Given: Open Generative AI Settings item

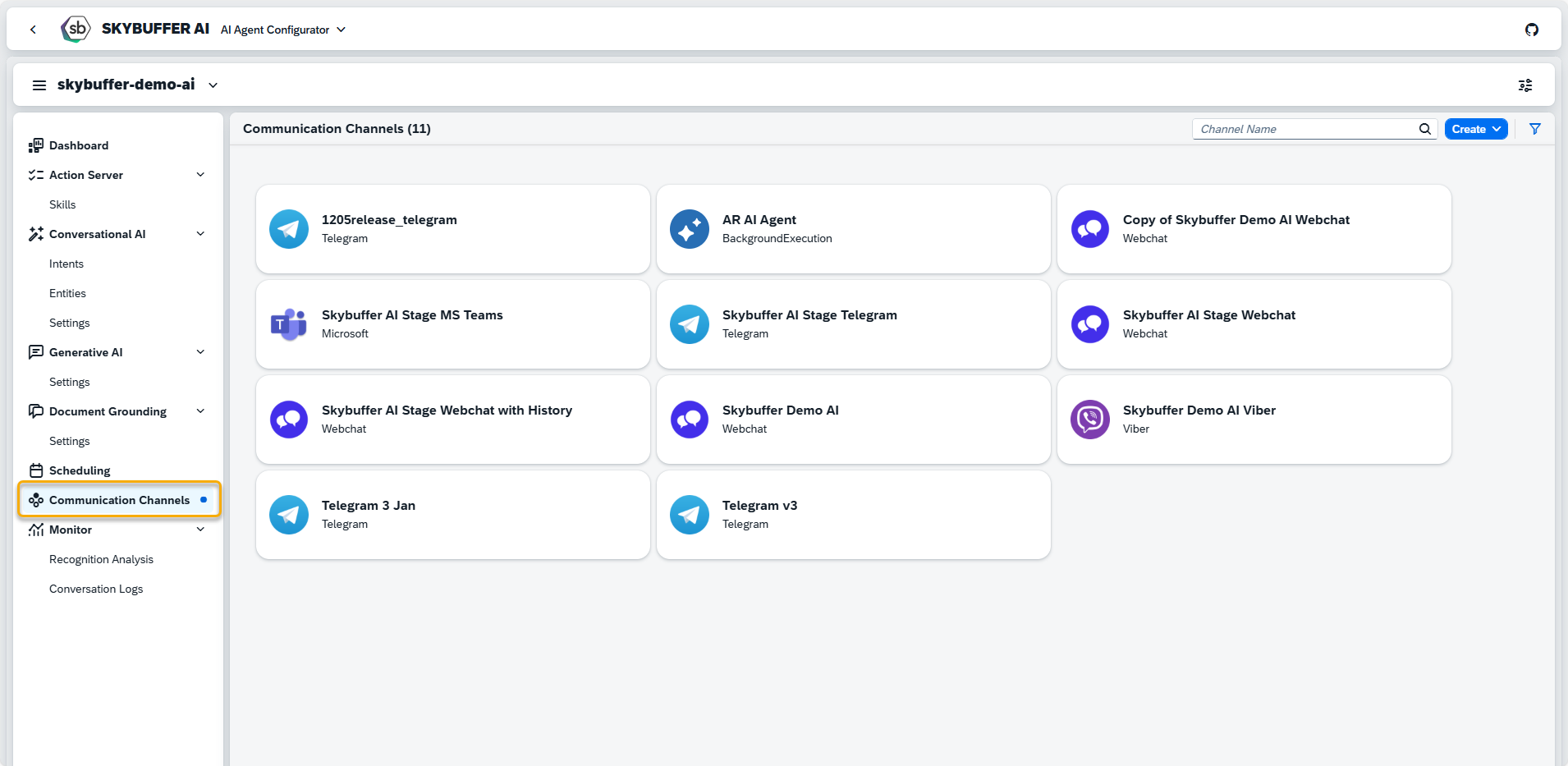Looking at the screenshot, I should tap(70, 382).
